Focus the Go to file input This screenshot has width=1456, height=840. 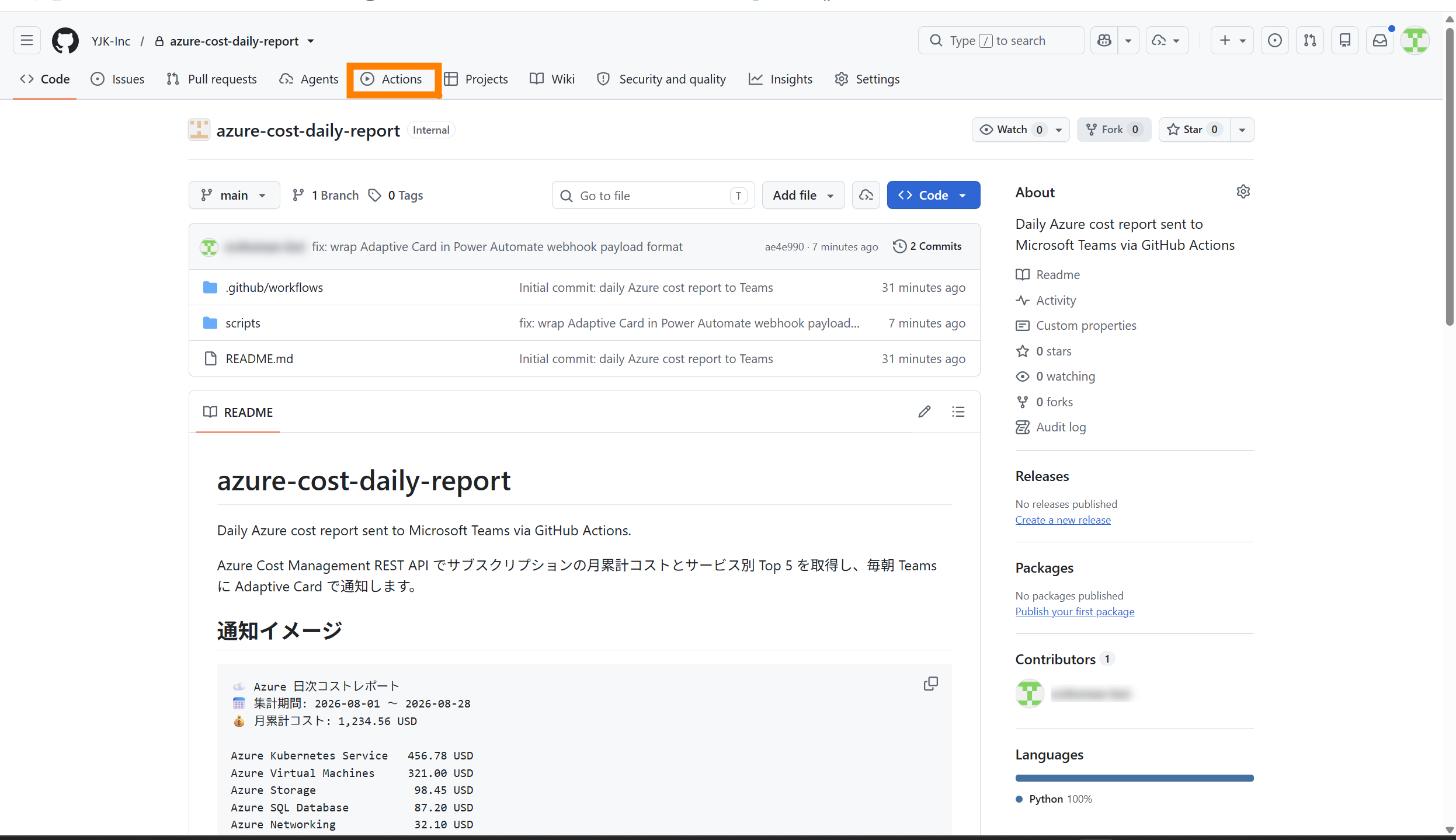[x=653, y=196]
